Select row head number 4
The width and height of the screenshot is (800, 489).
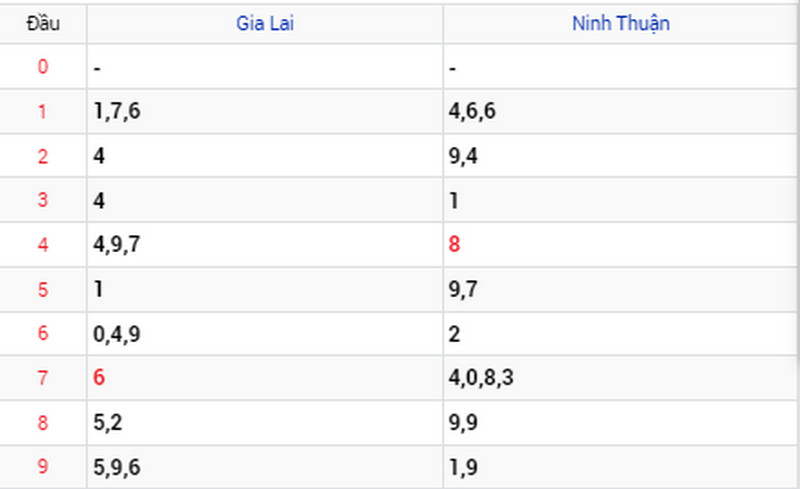click(43, 244)
